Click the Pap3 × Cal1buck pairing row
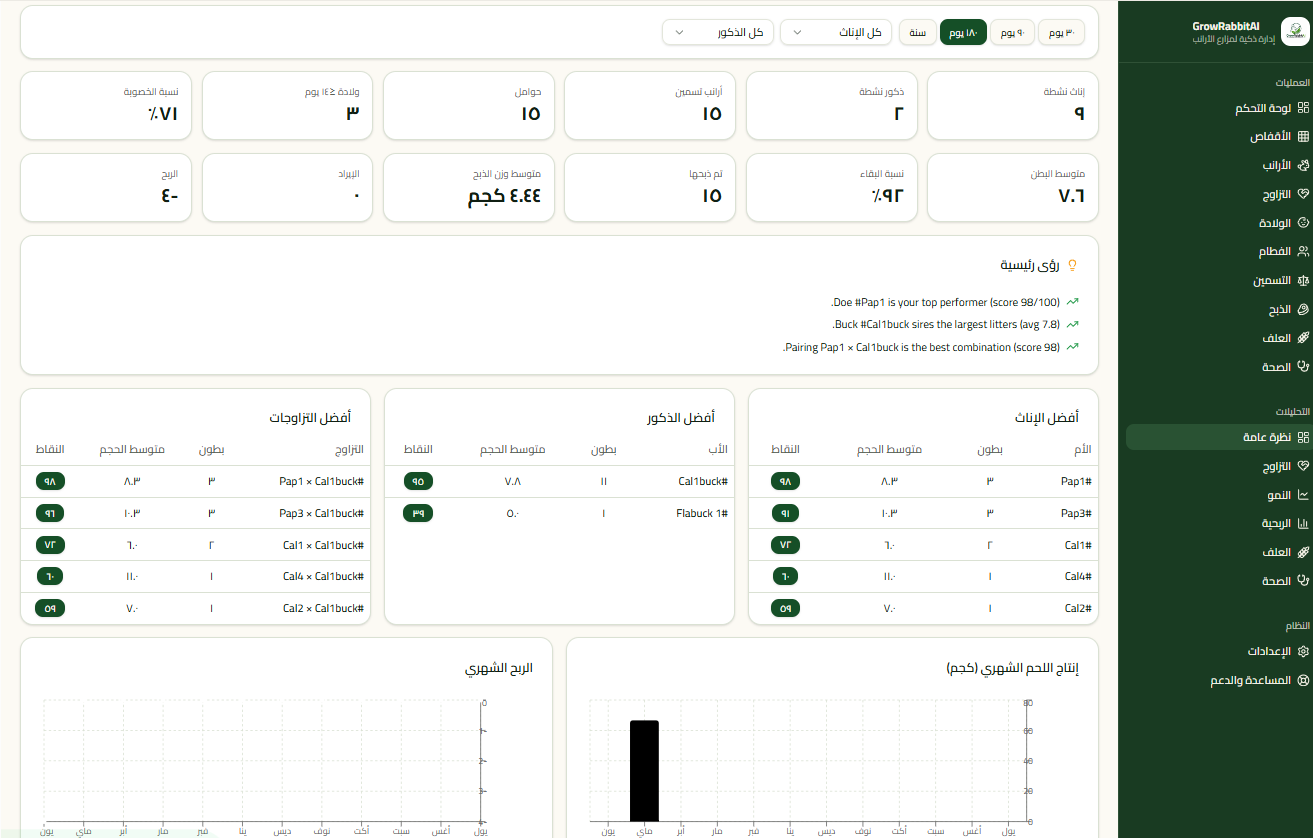Viewport: 1313px width, 838px height. click(195, 513)
